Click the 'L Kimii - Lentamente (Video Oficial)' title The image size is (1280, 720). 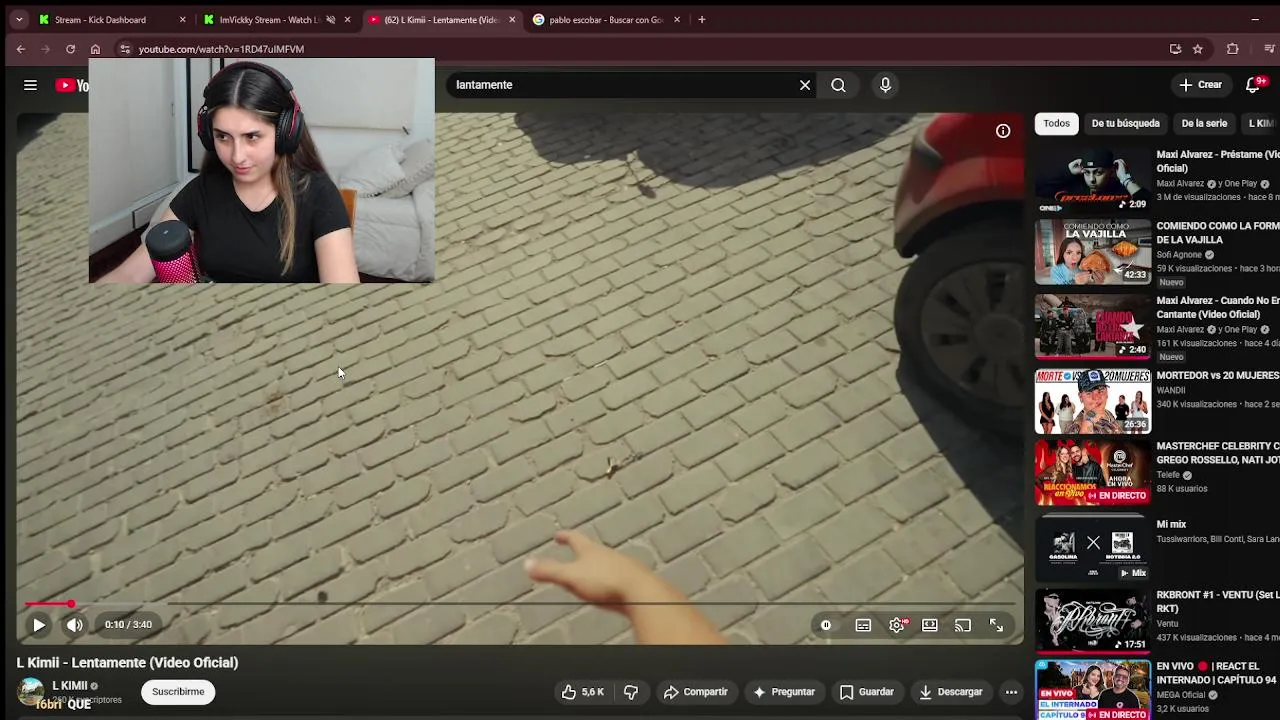(x=127, y=663)
